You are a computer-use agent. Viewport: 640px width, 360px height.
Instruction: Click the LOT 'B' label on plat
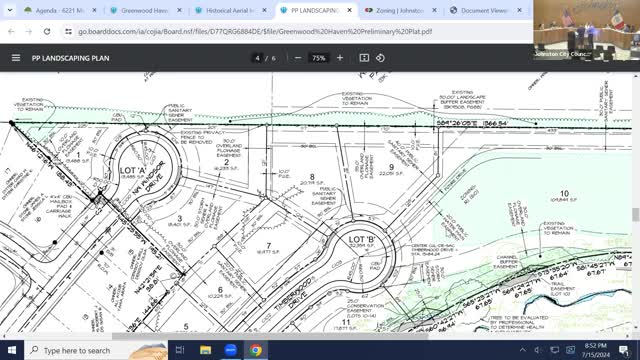(x=362, y=240)
